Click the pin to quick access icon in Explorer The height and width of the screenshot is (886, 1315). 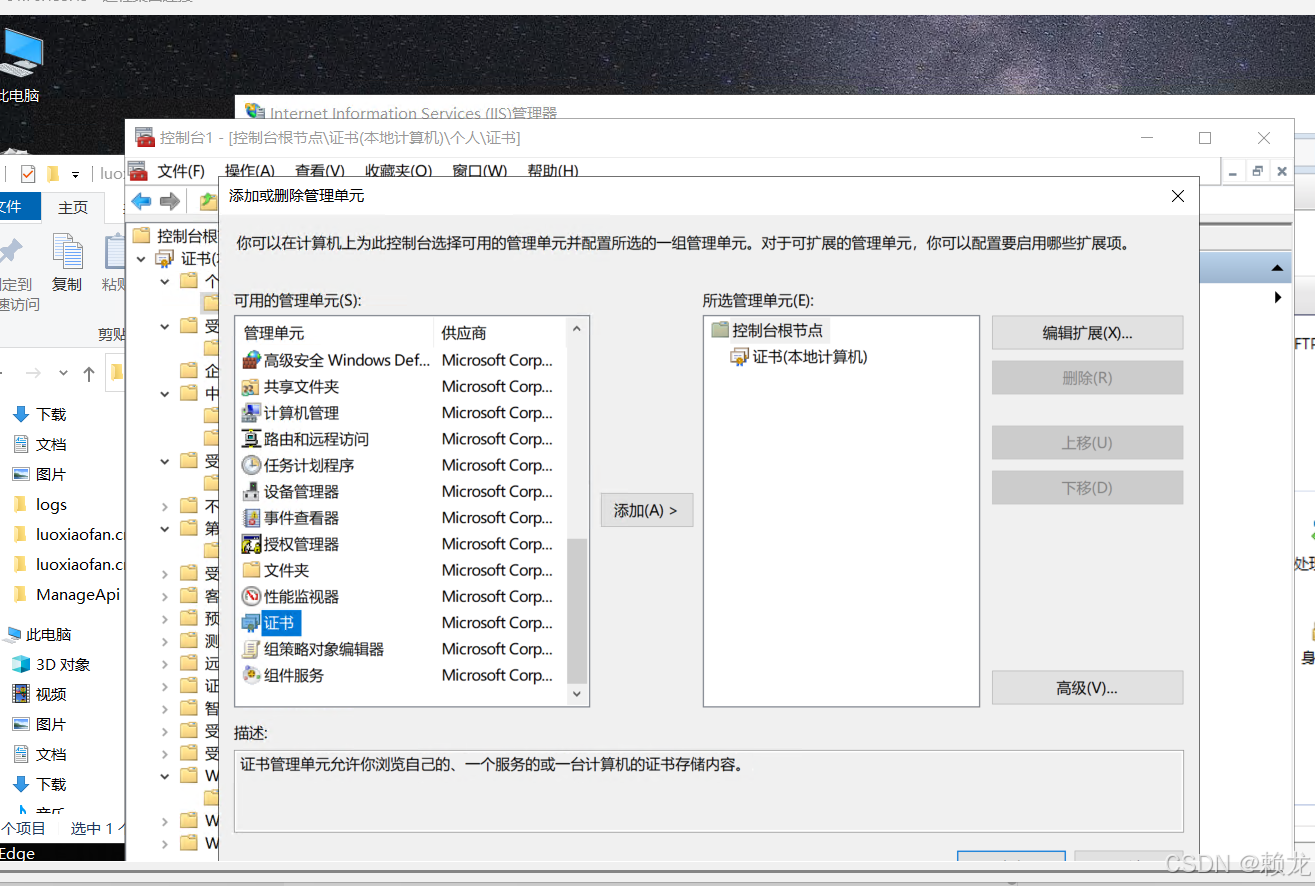click(10, 250)
